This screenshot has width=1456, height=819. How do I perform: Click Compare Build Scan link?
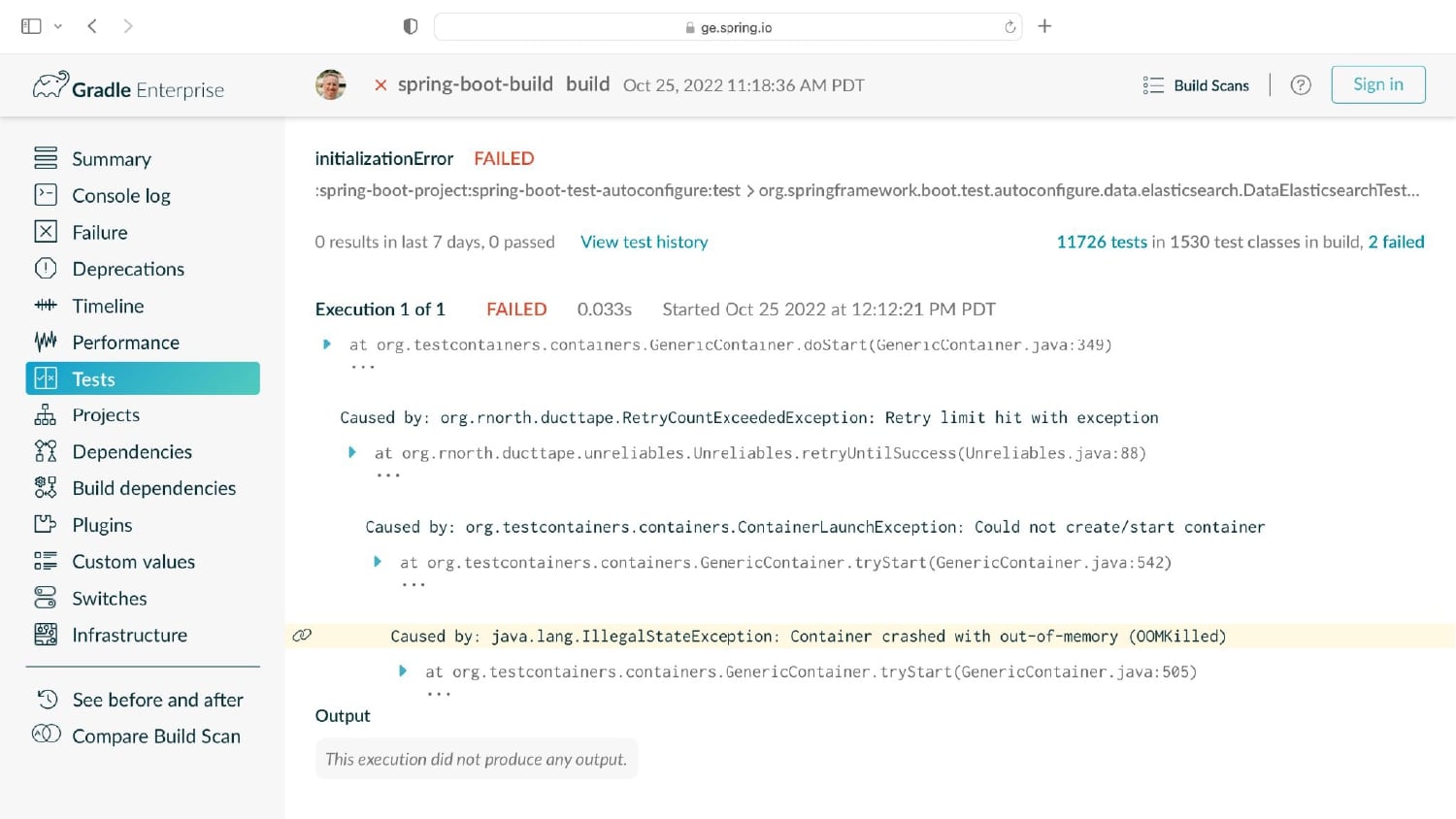click(156, 736)
